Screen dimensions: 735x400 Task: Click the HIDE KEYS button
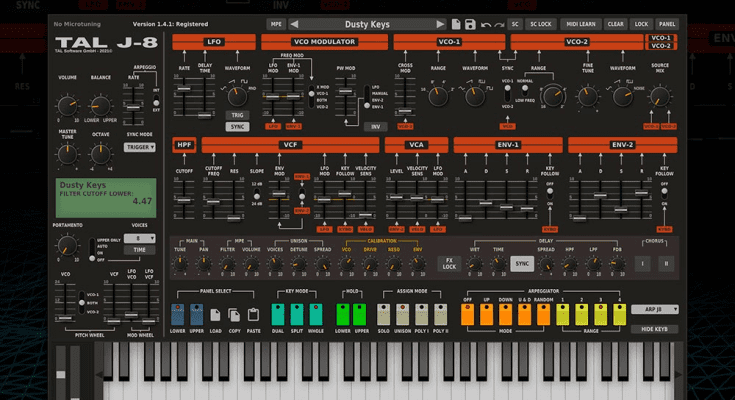[x=655, y=329]
